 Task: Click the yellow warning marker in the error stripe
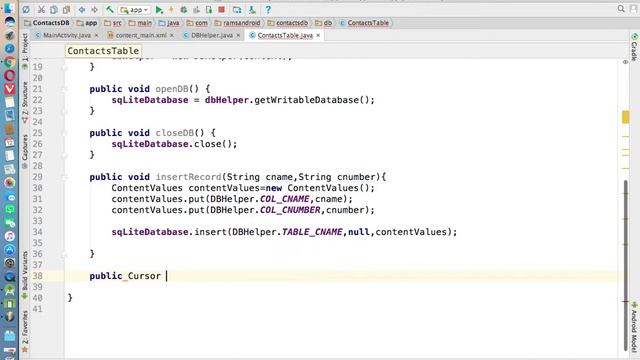(x=625, y=117)
